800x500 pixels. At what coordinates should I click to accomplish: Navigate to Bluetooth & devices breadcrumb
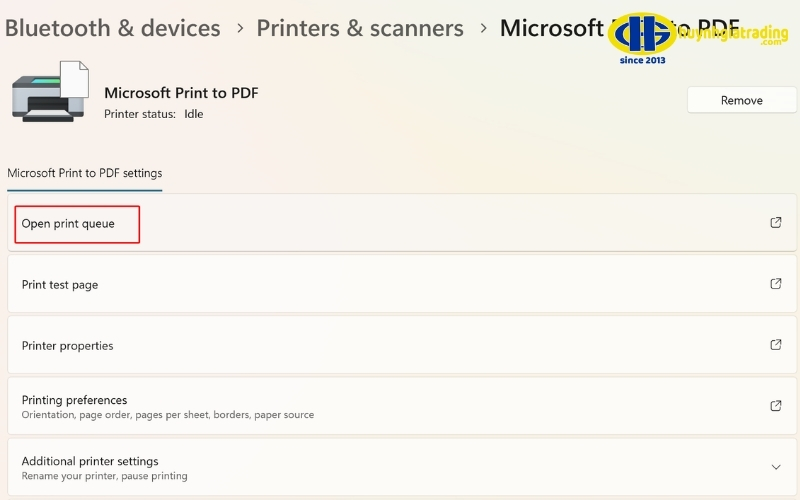point(113,28)
